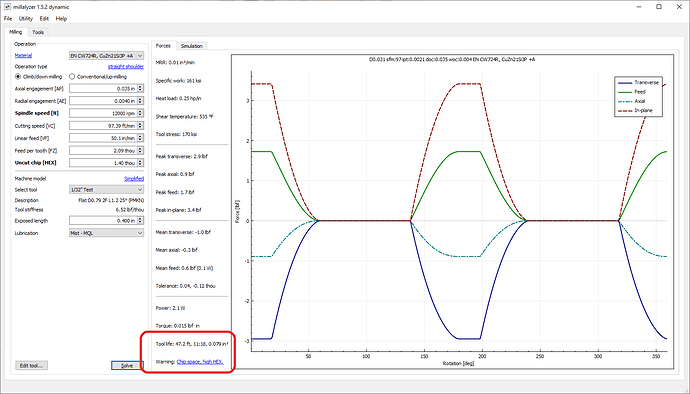The image size is (690, 394).
Task: Adjust the Spindle speed spinner arrows
Action: click(x=140, y=113)
